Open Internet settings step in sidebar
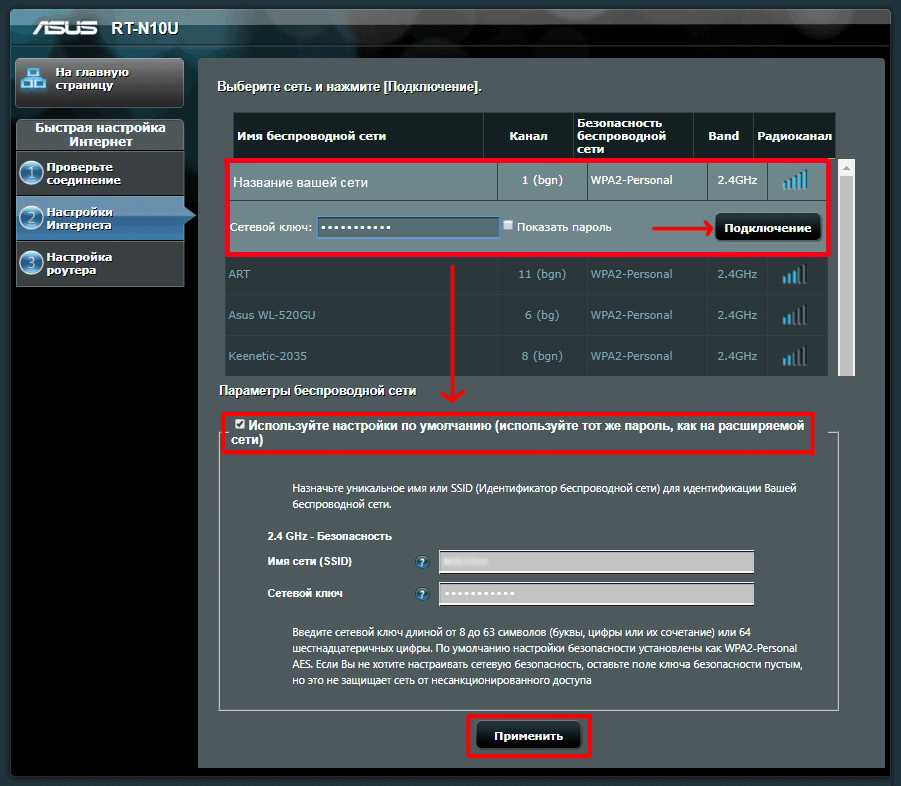Viewport: 901px width, 786px height. (100, 218)
